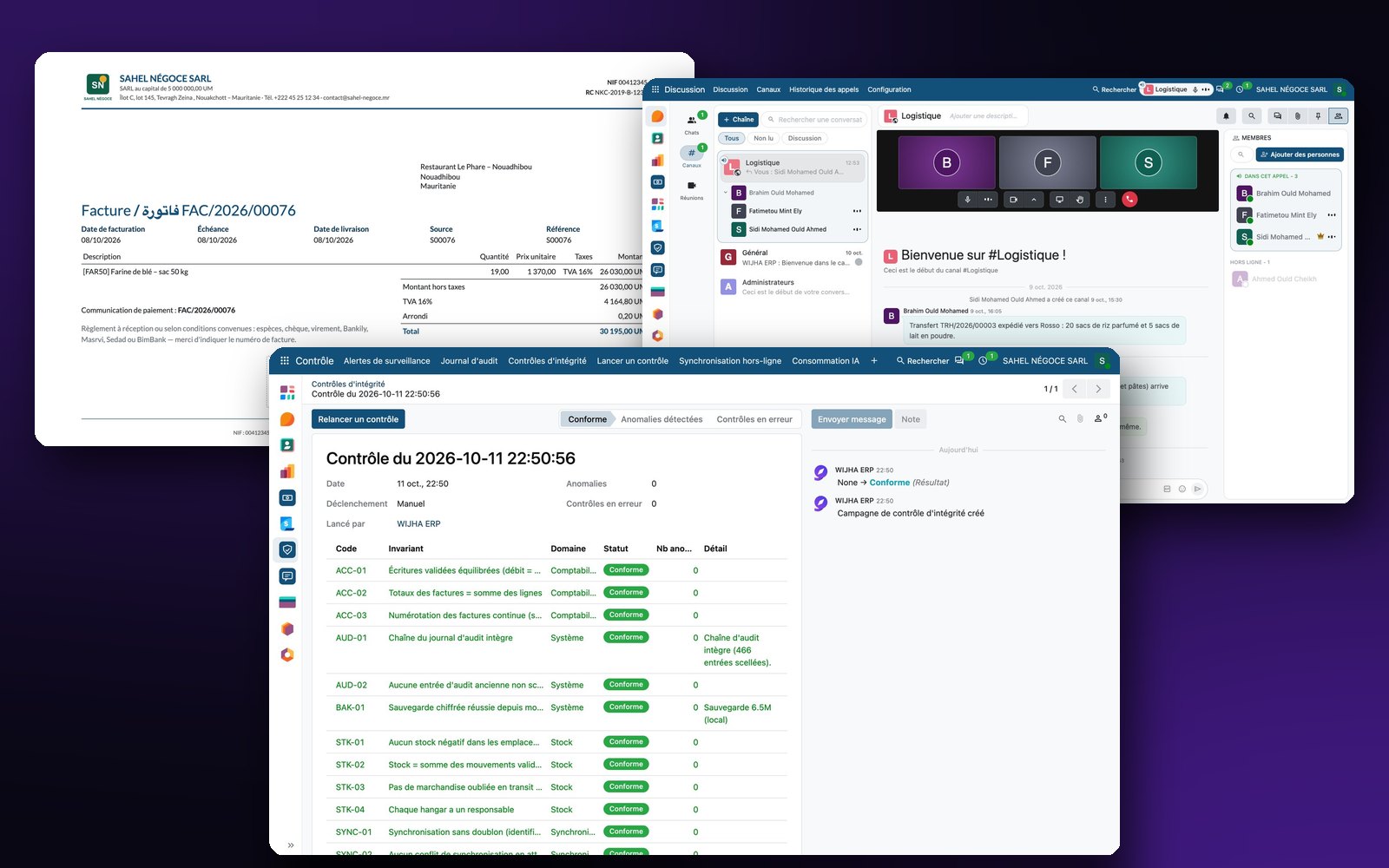Mute the microphone in the Logistique call

[967, 200]
